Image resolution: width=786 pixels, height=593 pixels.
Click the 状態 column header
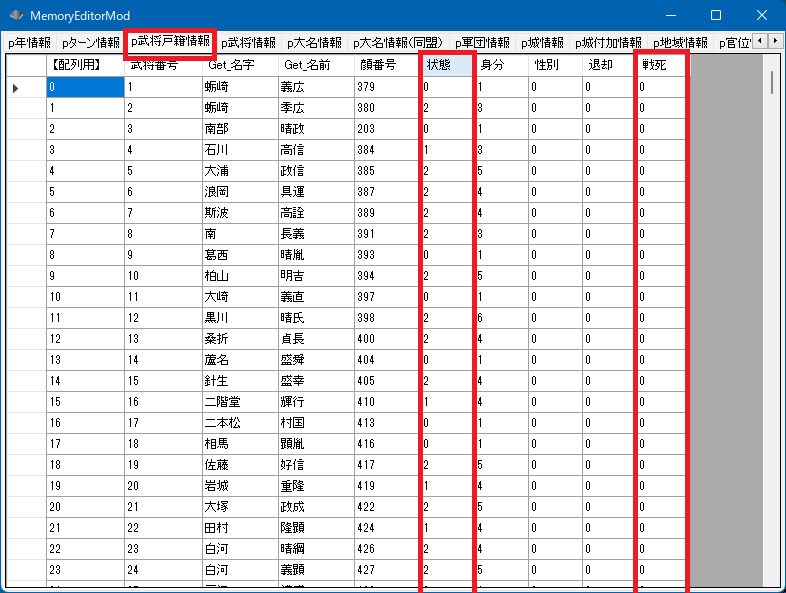point(446,65)
